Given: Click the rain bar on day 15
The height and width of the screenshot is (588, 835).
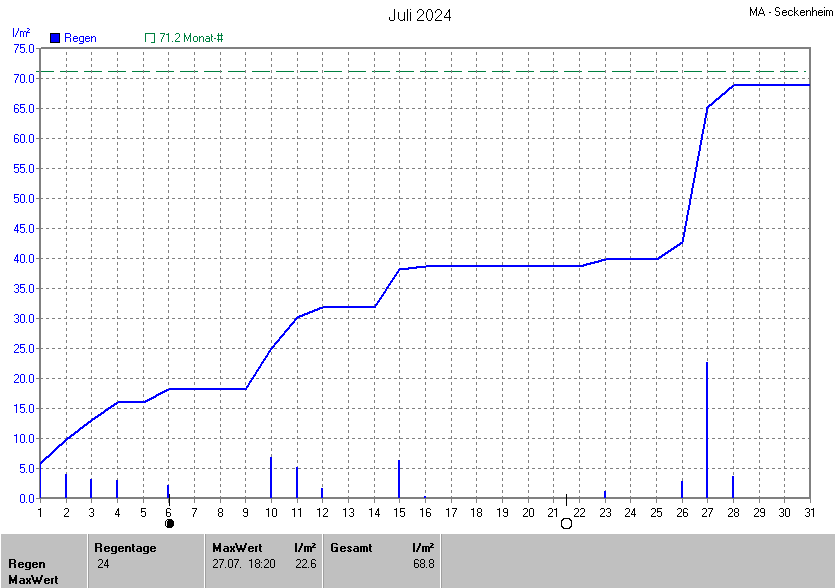Looking at the screenshot, I should point(399,479).
